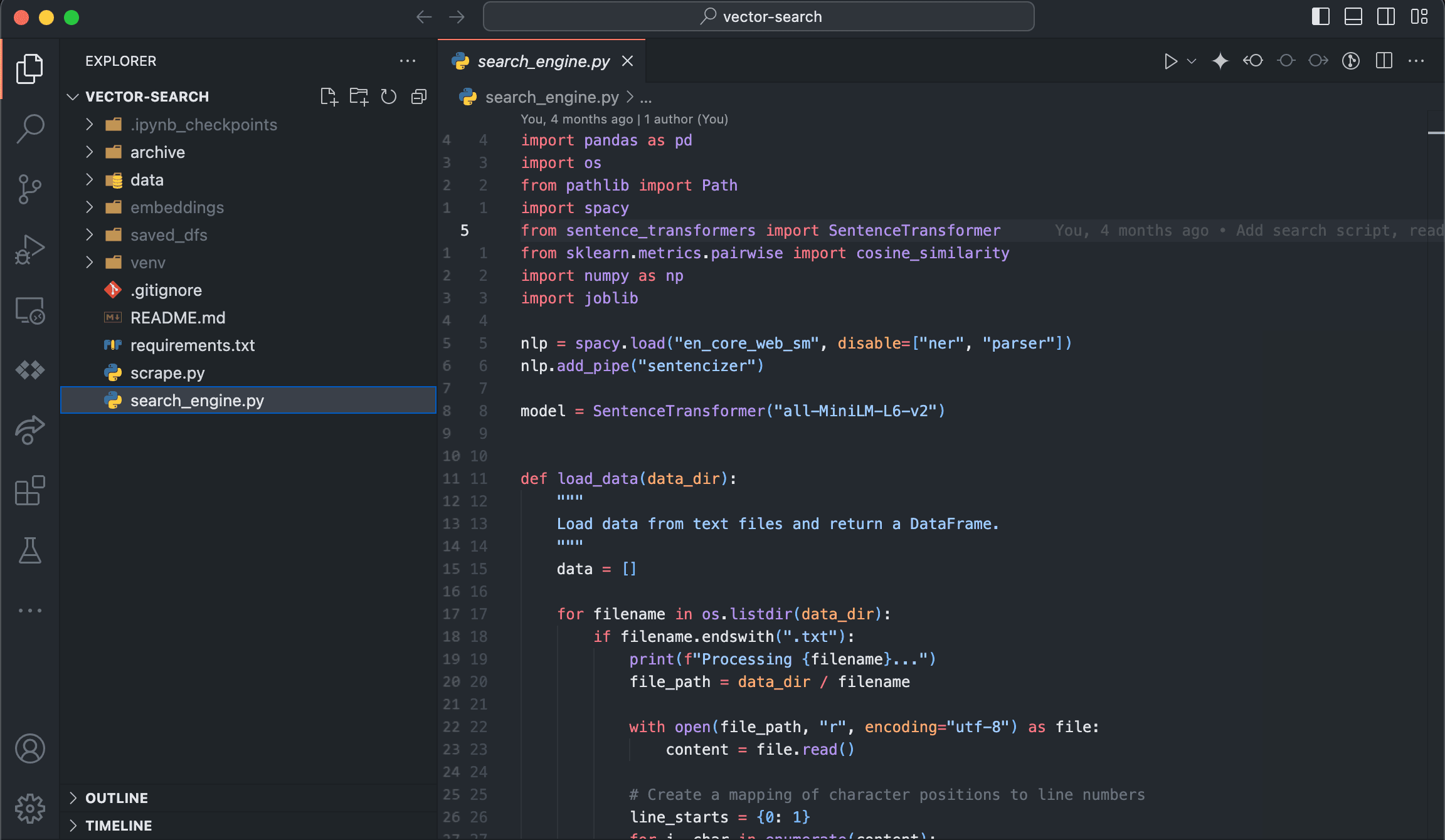Open scrape.py from the file tree
The height and width of the screenshot is (840, 1445).
(x=167, y=373)
